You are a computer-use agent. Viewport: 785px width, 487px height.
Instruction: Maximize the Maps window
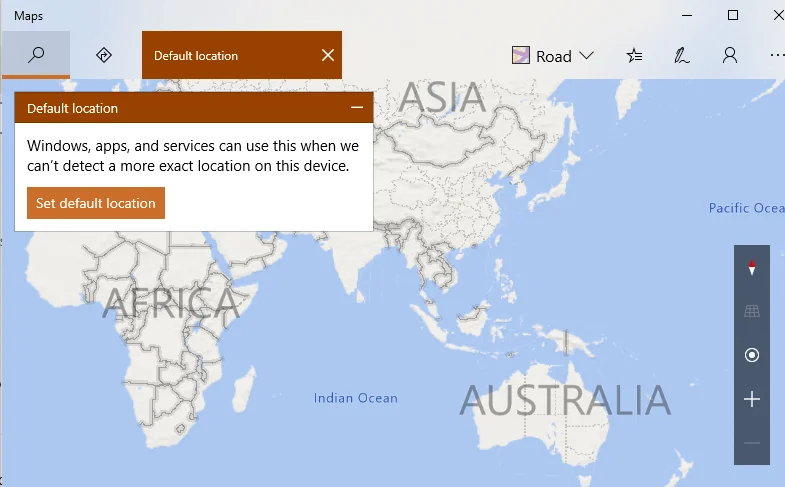pyautogui.click(x=732, y=16)
